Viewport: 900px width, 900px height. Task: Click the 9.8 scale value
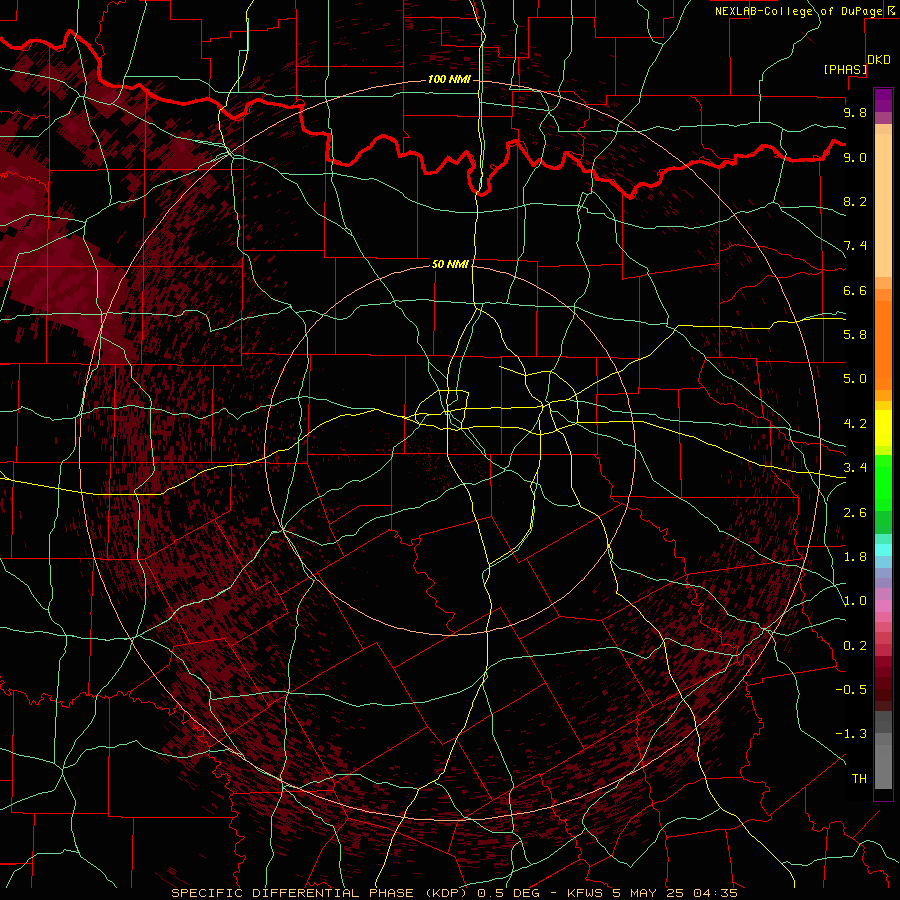[x=855, y=112]
